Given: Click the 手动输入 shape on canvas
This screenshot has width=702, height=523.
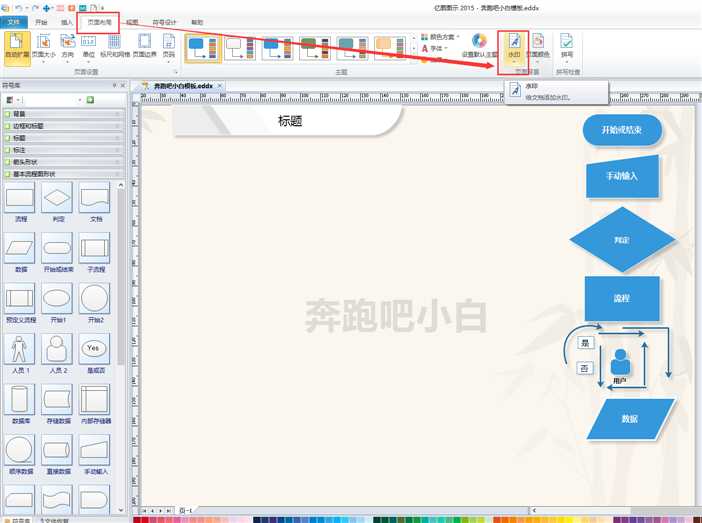Looking at the screenshot, I should pyautogui.click(x=622, y=176).
